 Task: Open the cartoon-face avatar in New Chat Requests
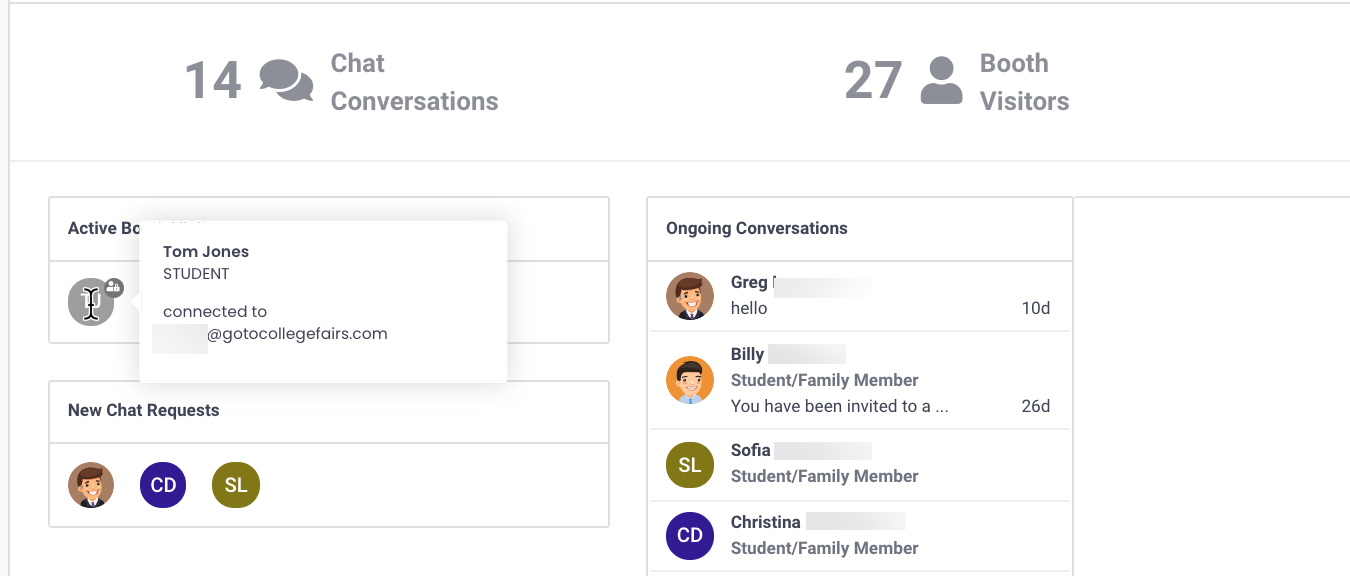tap(91, 485)
